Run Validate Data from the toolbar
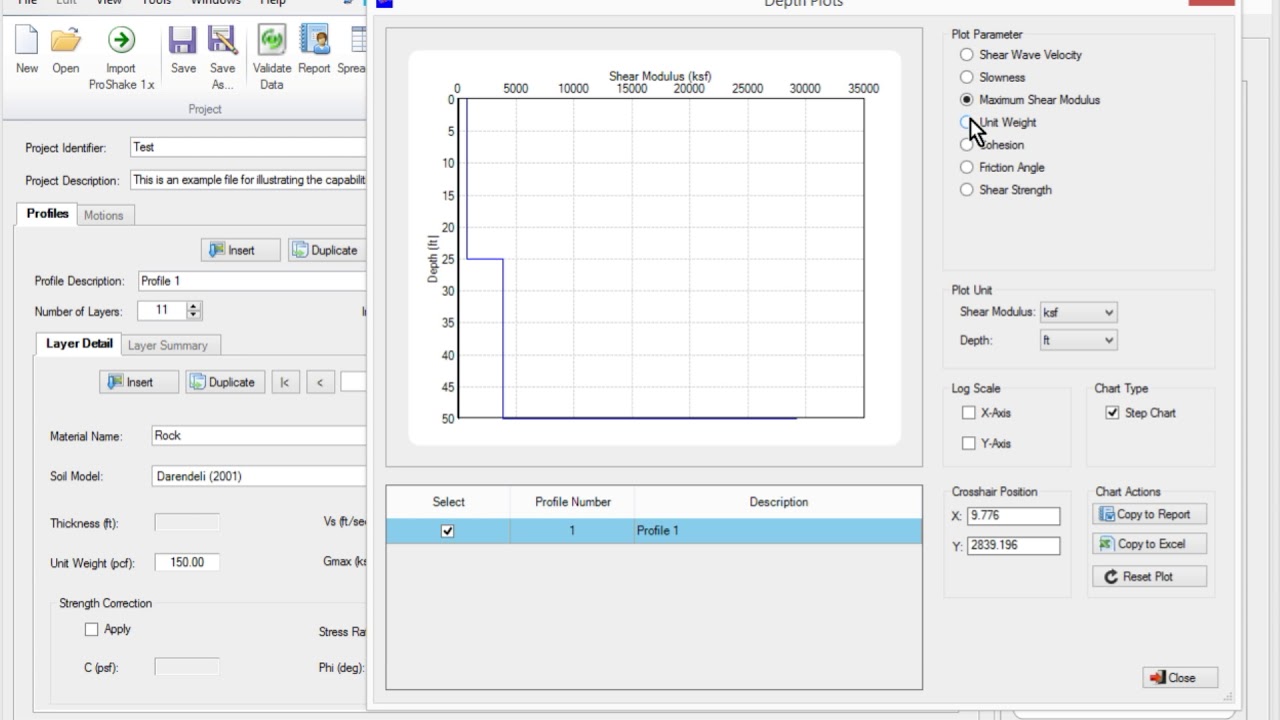 point(272,58)
